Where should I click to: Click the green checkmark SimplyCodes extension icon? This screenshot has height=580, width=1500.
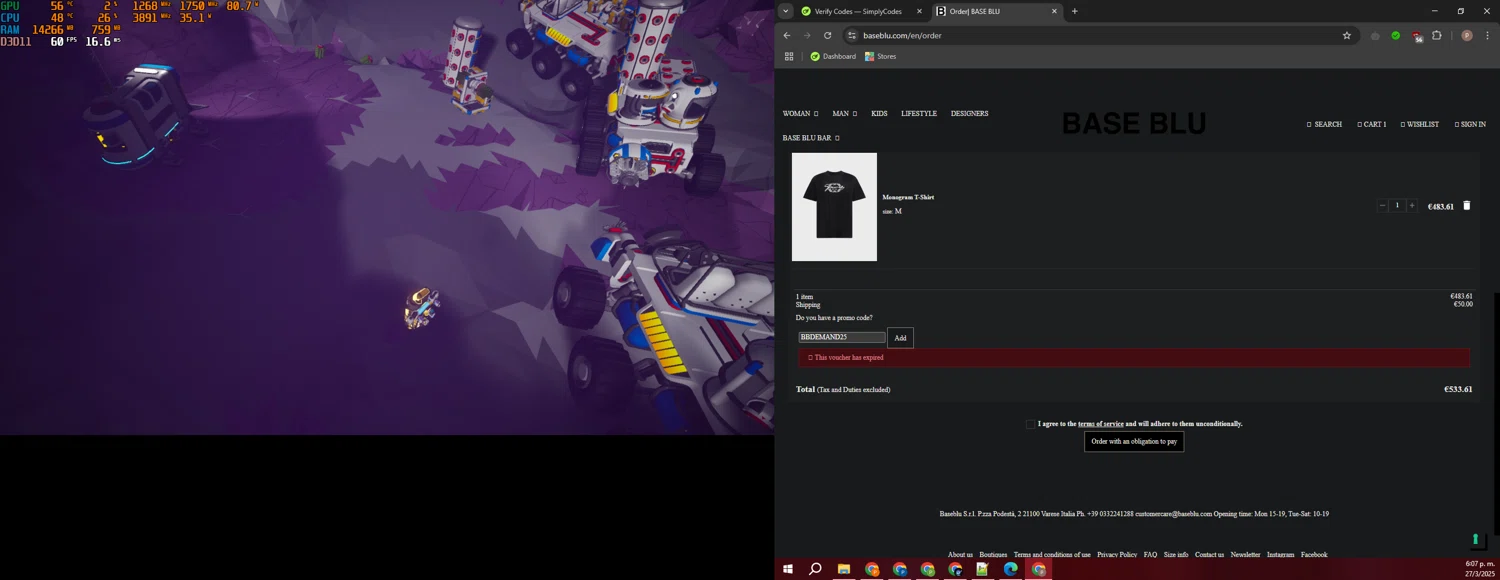1396,35
